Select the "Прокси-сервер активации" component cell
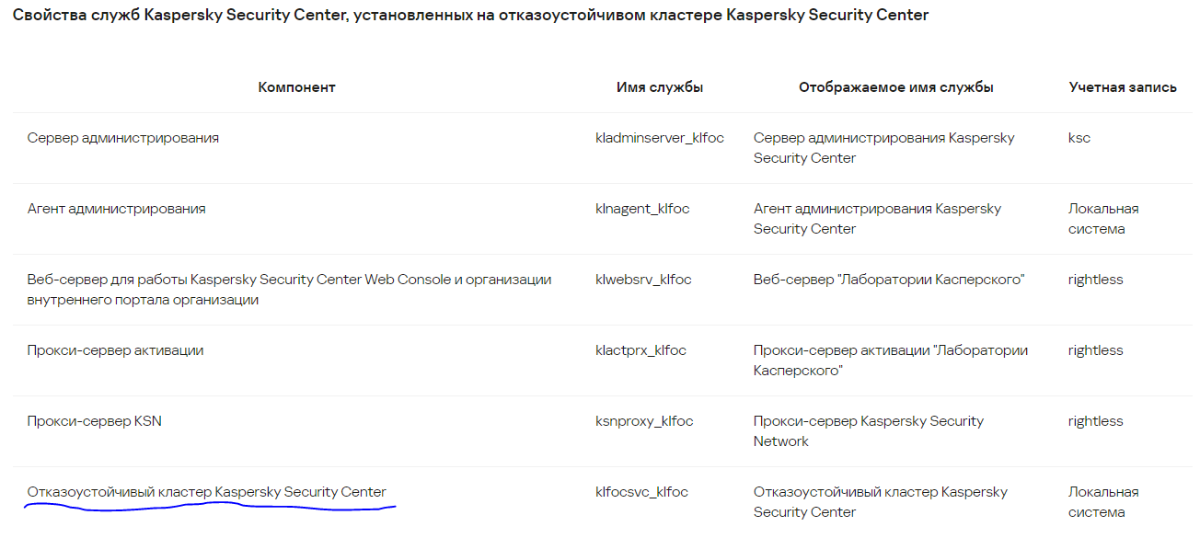The image size is (1200, 538). [115, 351]
